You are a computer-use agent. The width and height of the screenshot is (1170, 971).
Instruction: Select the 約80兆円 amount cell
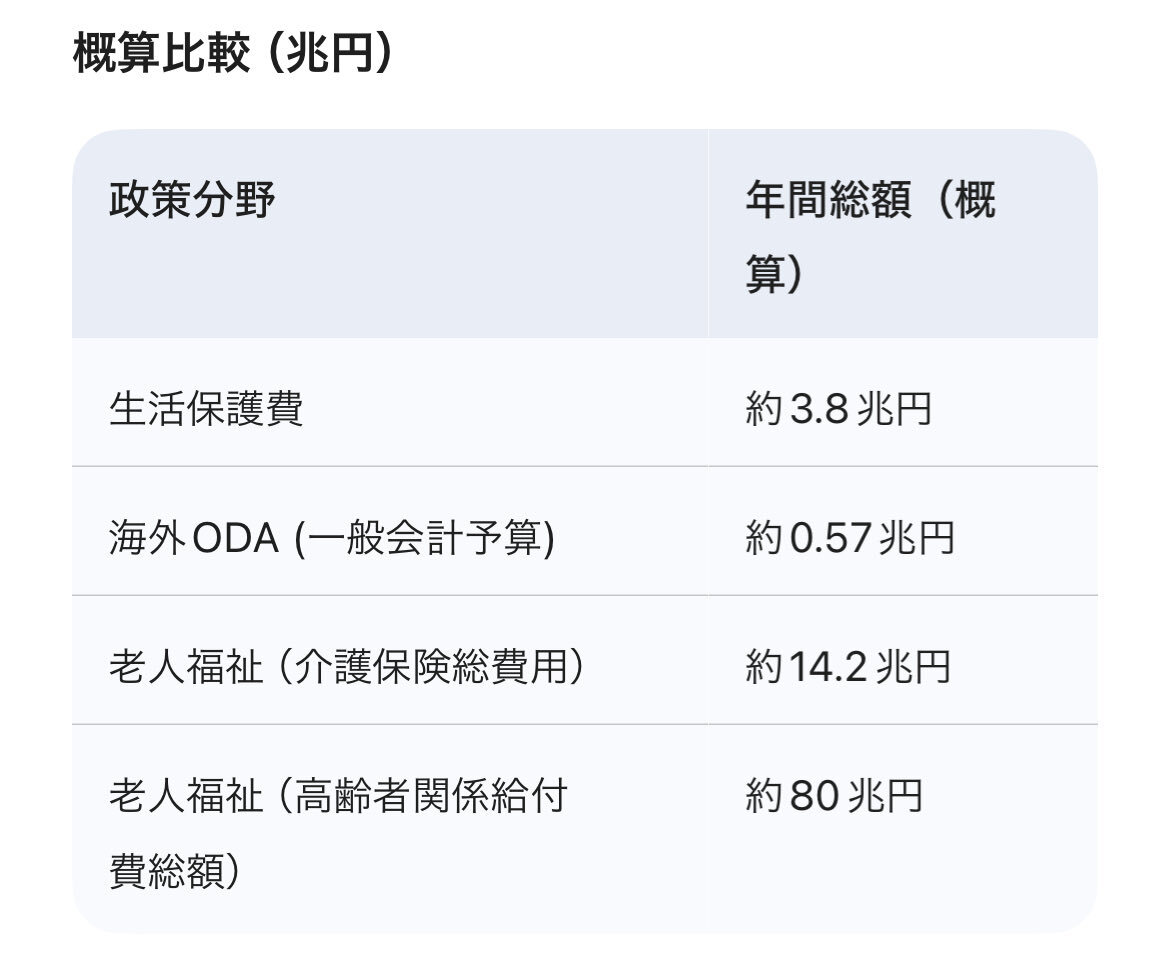(834, 796)
